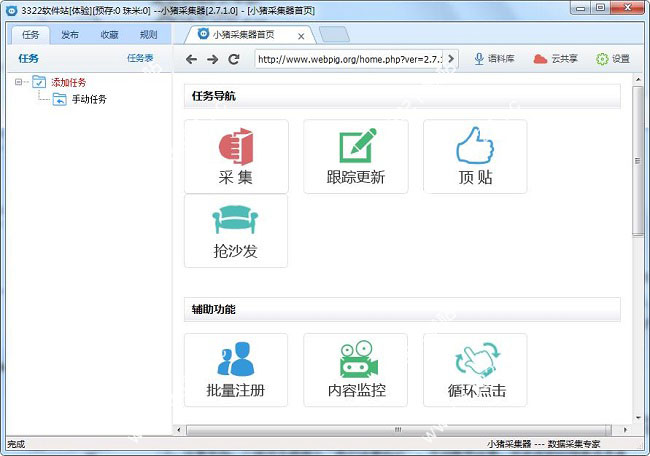Open a new blank browser tab
This screenshot has width=650, height=456.
click(x=334, y=35)
